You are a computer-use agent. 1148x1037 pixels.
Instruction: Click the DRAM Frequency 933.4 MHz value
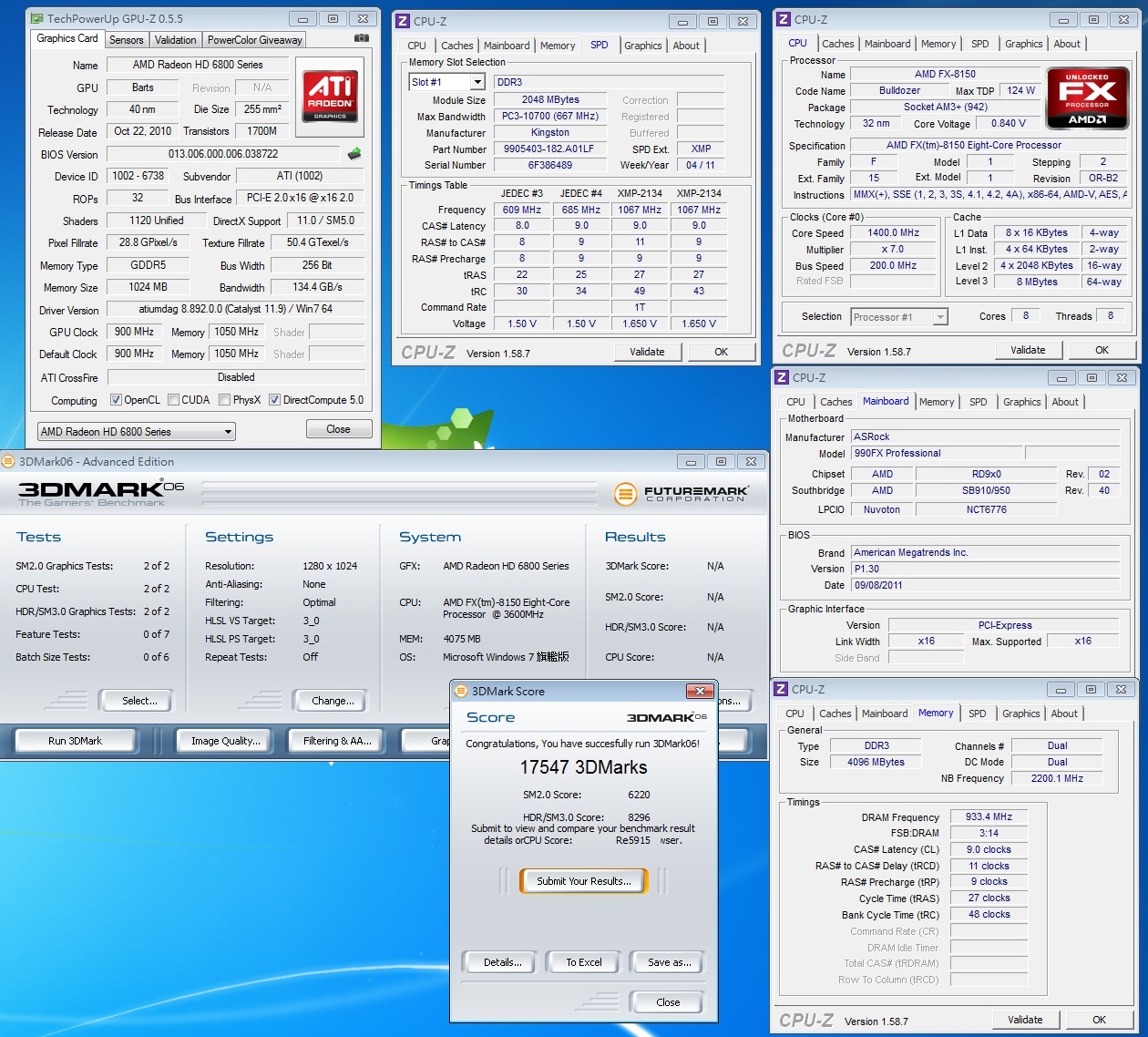989,817
